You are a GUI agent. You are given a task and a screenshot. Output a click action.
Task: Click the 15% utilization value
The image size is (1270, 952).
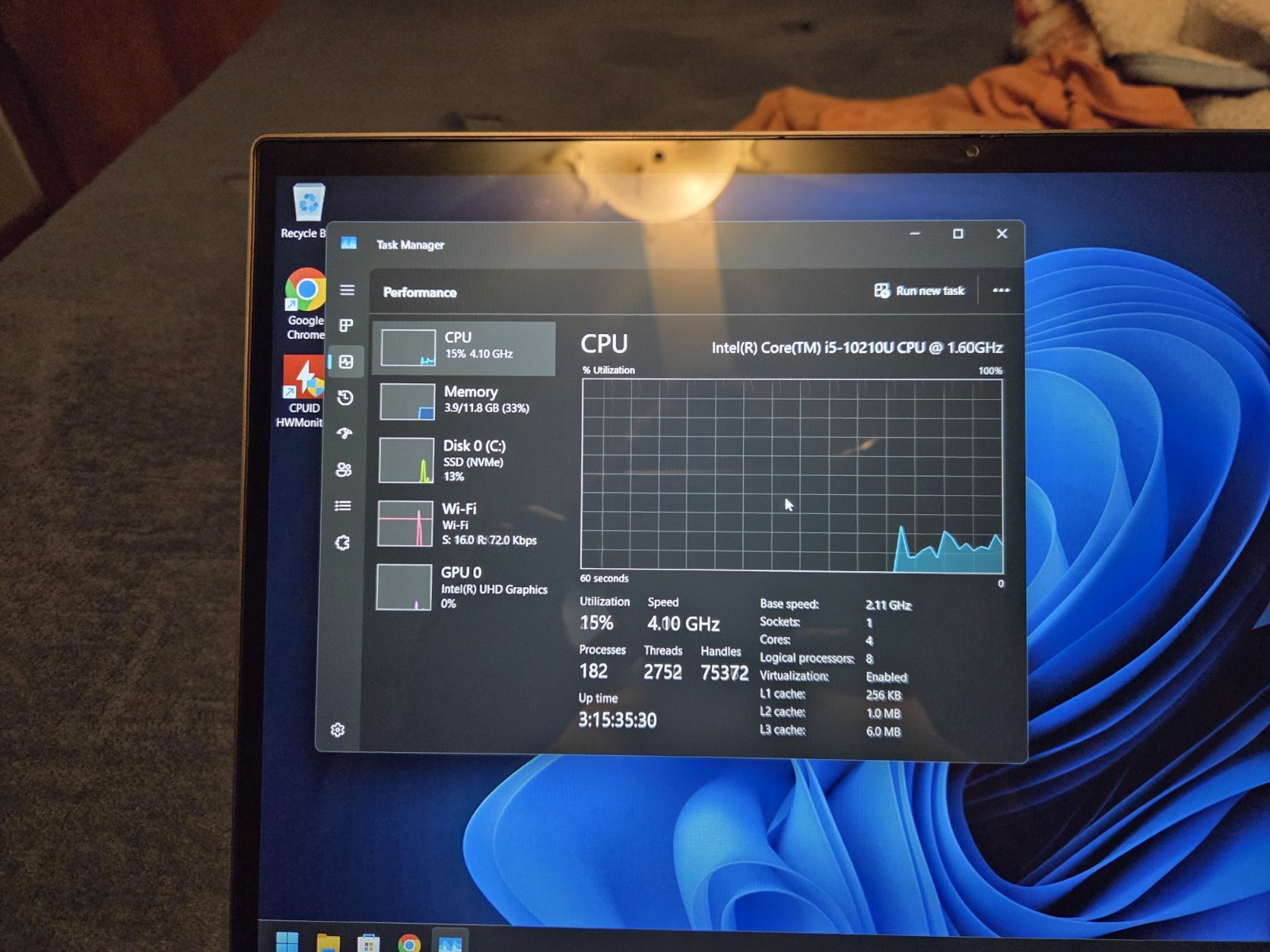coord(596,623)
